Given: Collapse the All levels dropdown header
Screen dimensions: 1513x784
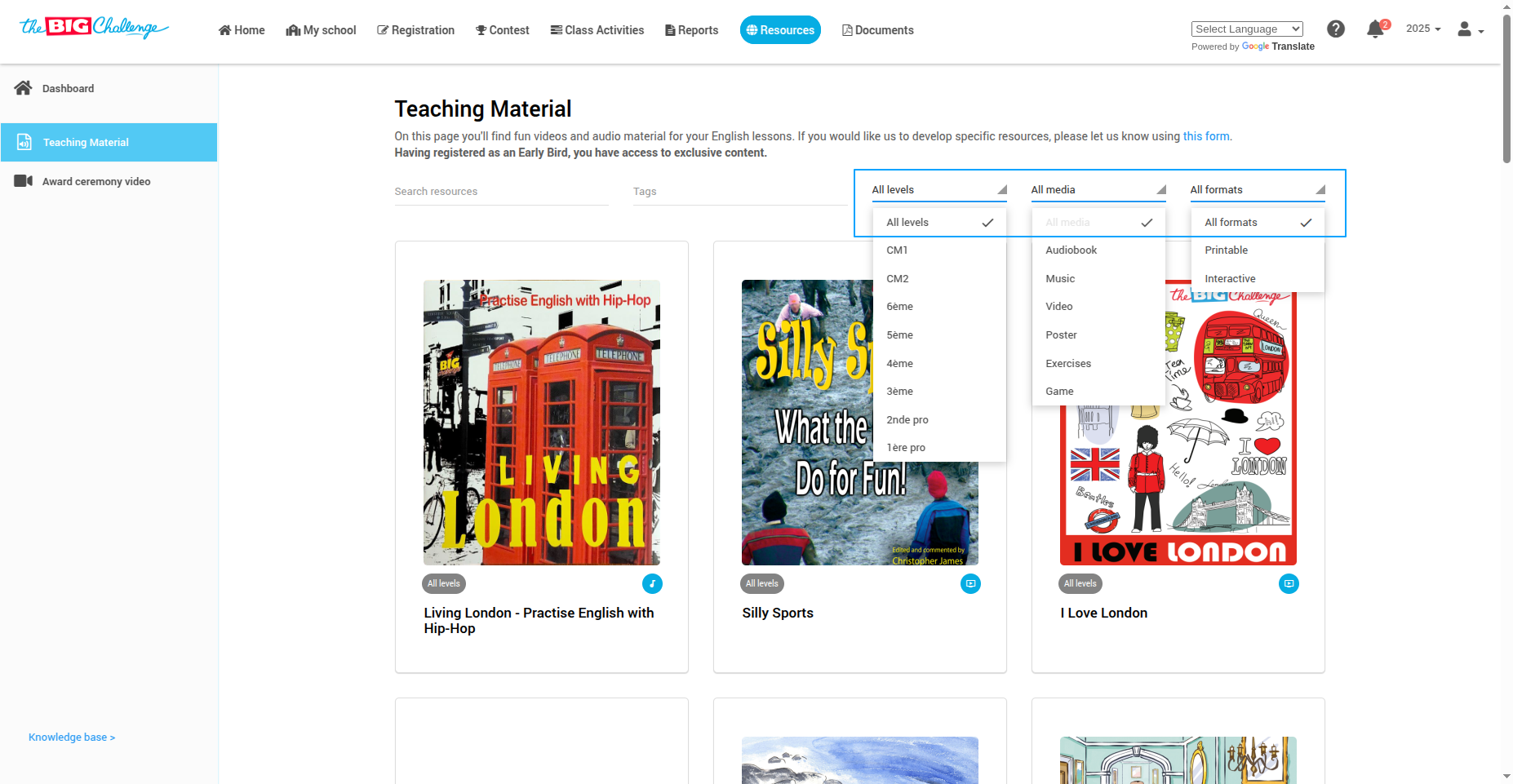Looking at the screenshot, I should (939, 190).
